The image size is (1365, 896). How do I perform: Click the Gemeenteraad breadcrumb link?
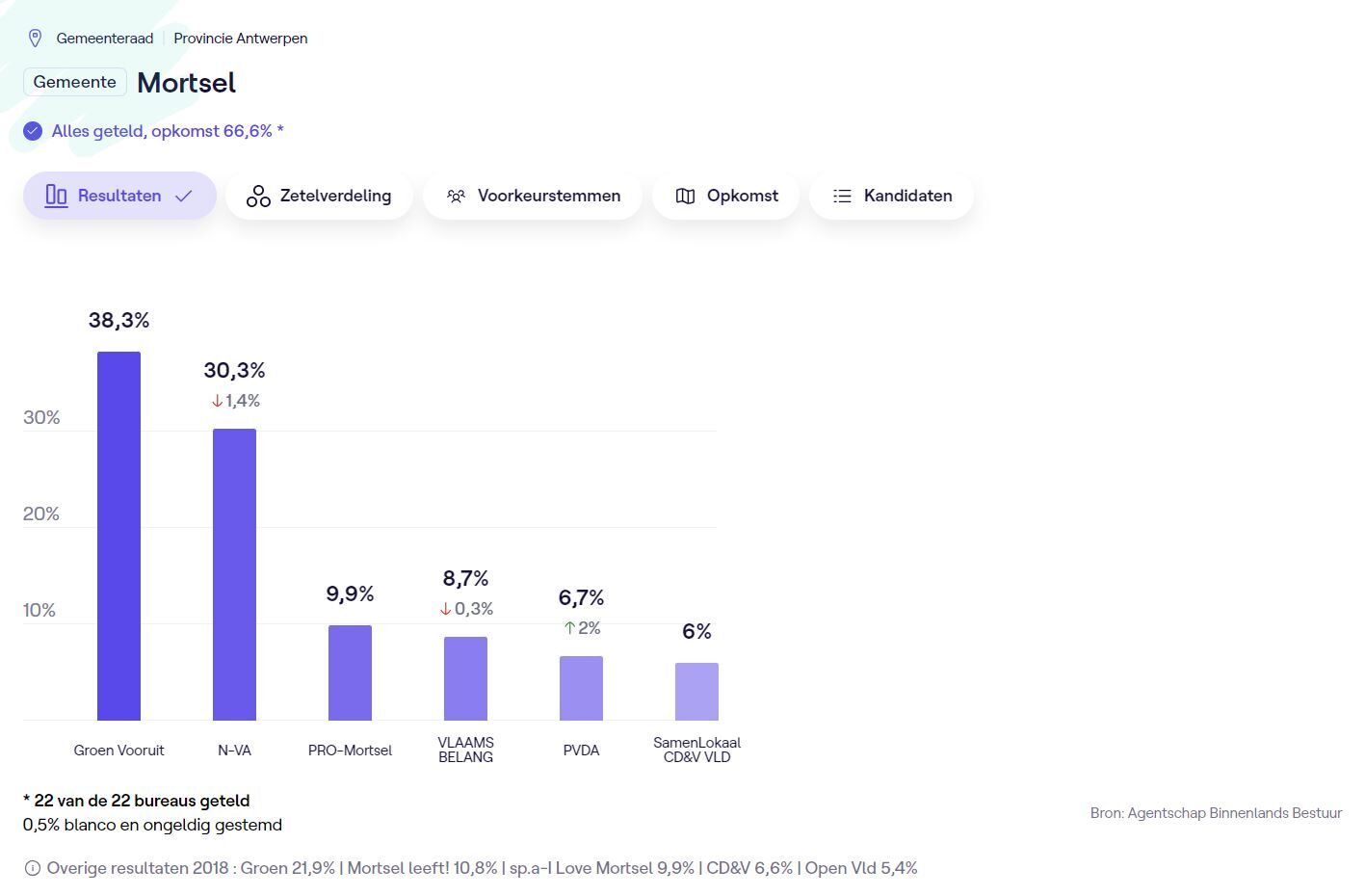[105, 39]
